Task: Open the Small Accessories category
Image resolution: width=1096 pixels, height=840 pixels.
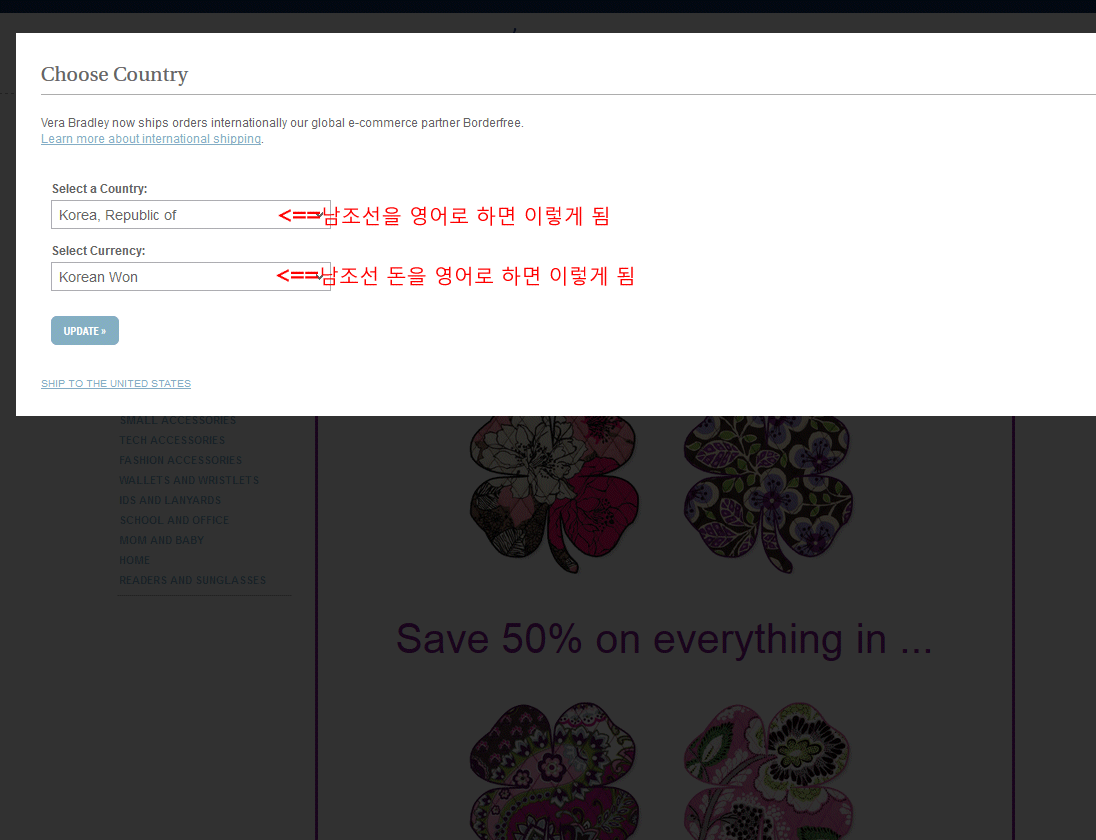Action: pos(178,421)
